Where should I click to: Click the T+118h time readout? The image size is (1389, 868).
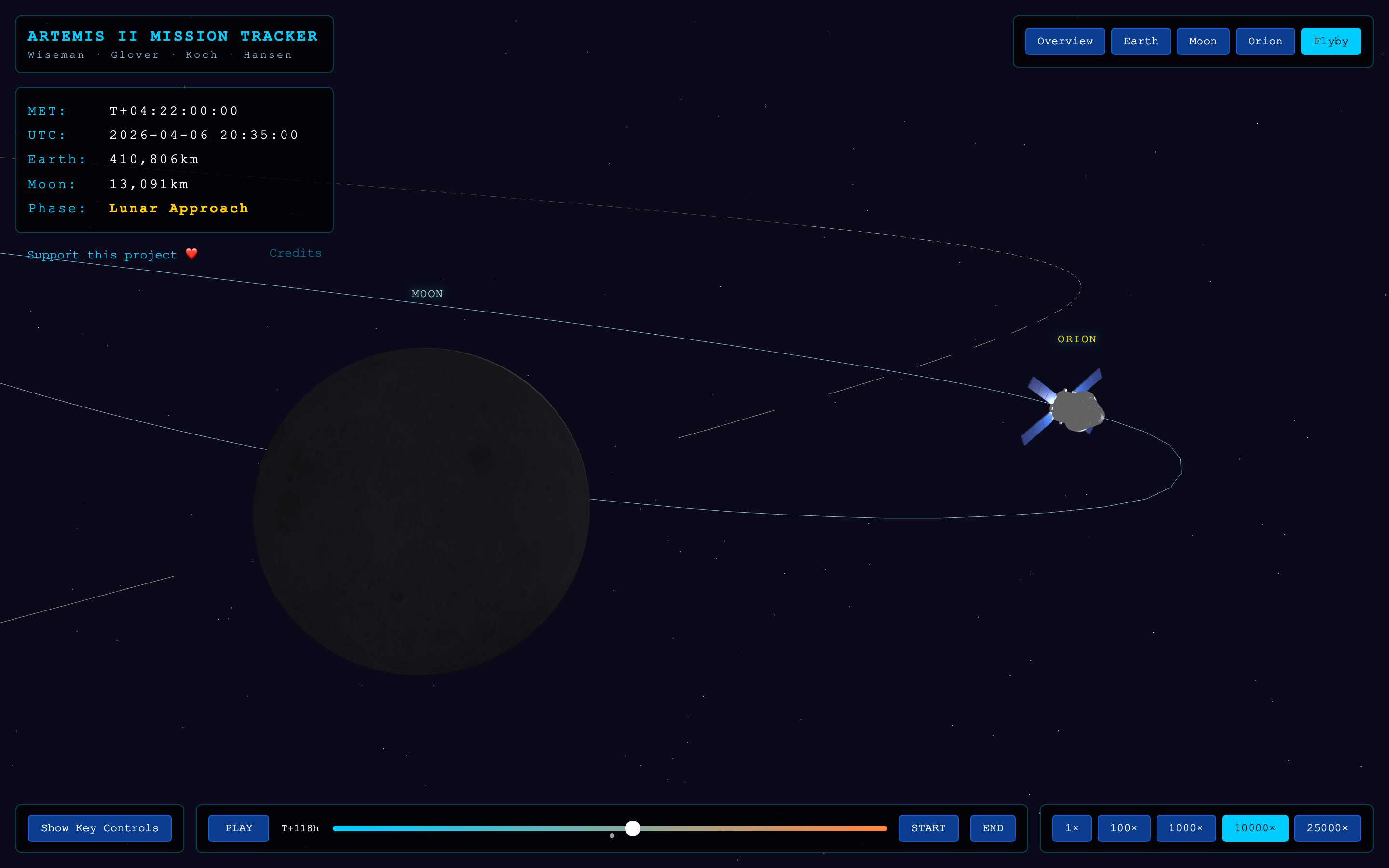[300, 828]
